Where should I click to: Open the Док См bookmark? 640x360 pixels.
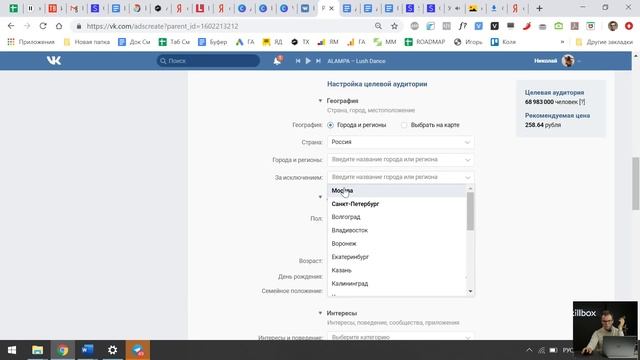(134, 42)
